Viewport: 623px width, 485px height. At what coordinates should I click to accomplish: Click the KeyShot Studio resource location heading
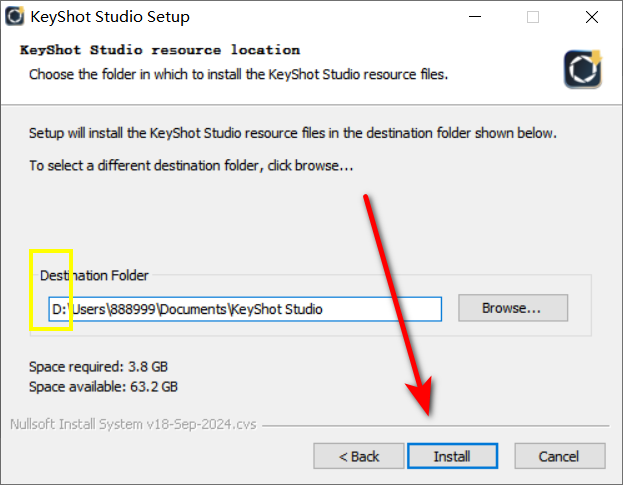[x=160, y=50]
